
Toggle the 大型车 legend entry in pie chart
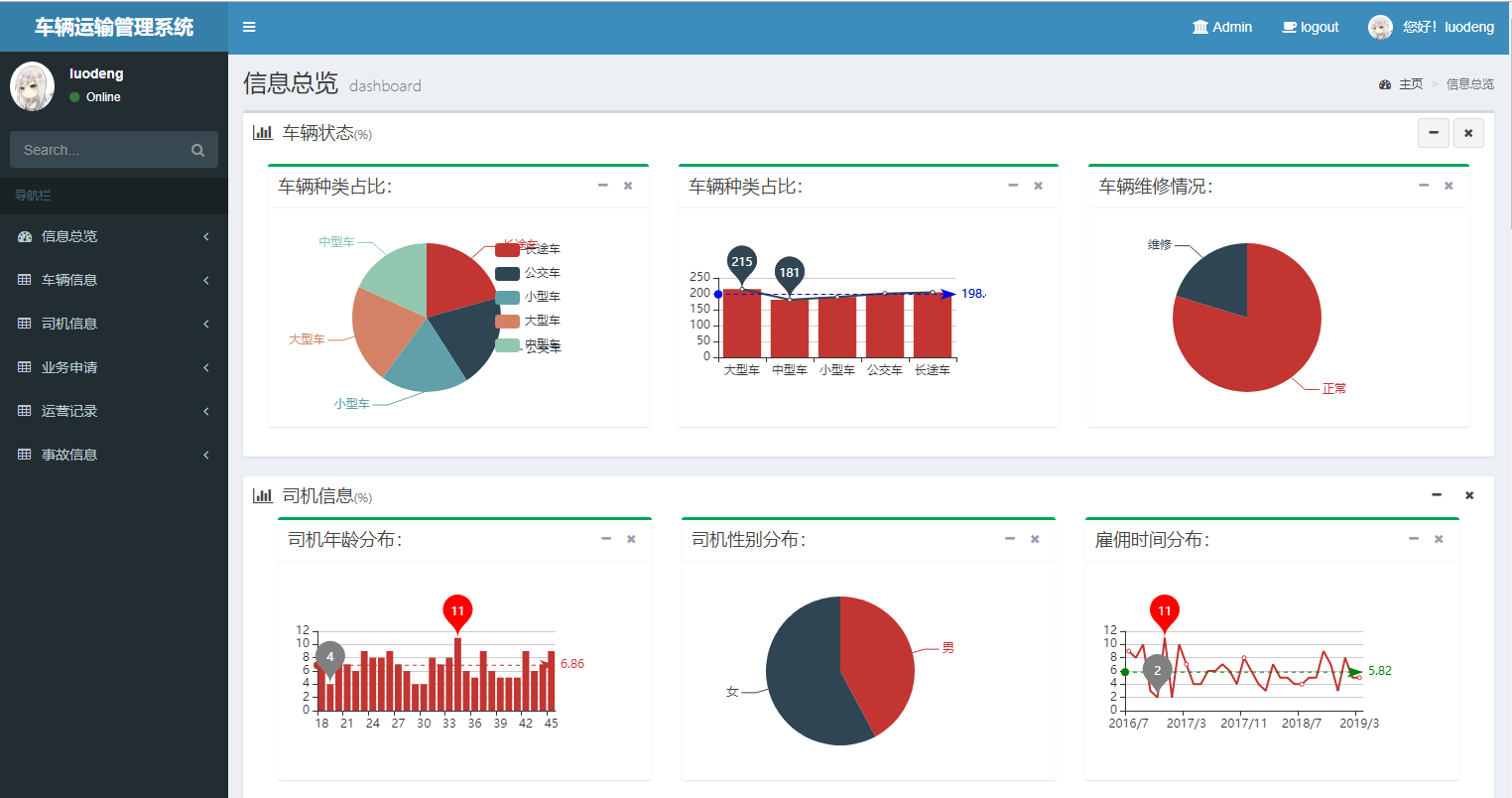(528, 321)
